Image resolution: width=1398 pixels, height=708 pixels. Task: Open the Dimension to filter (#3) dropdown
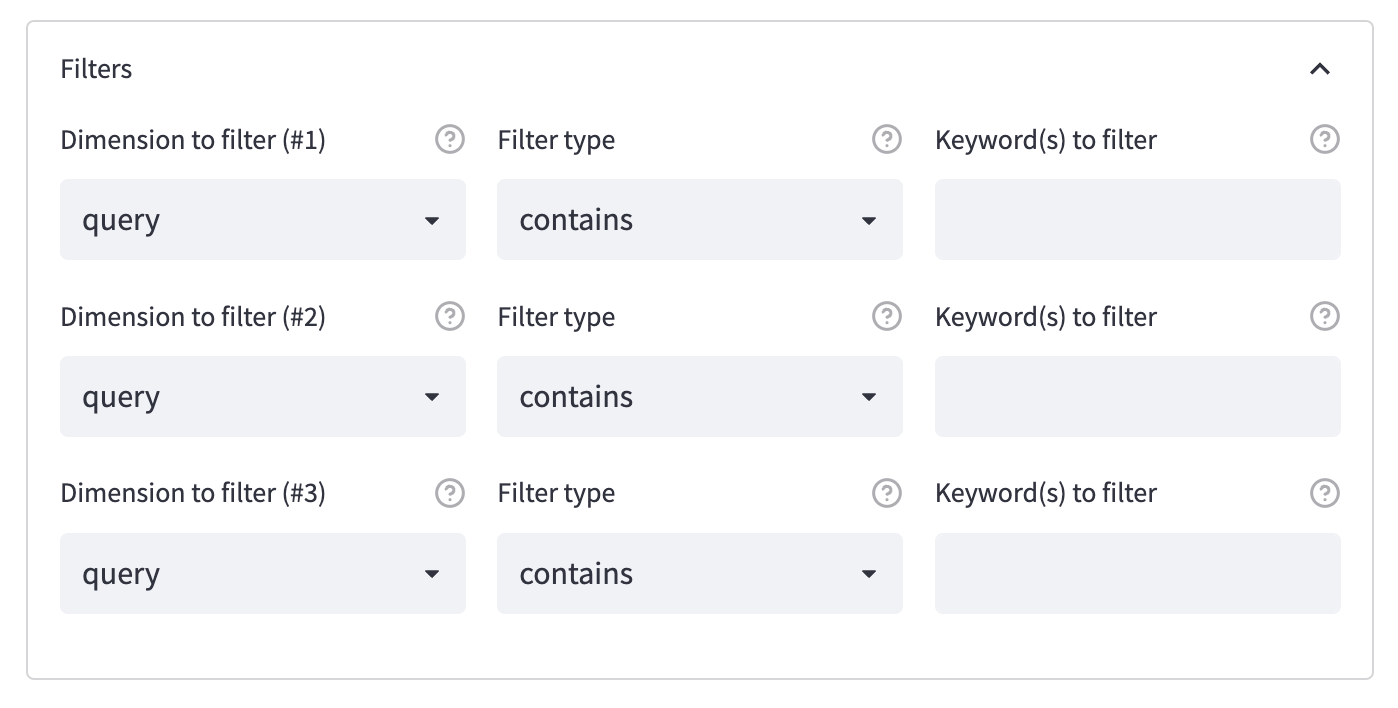(262, 574)
